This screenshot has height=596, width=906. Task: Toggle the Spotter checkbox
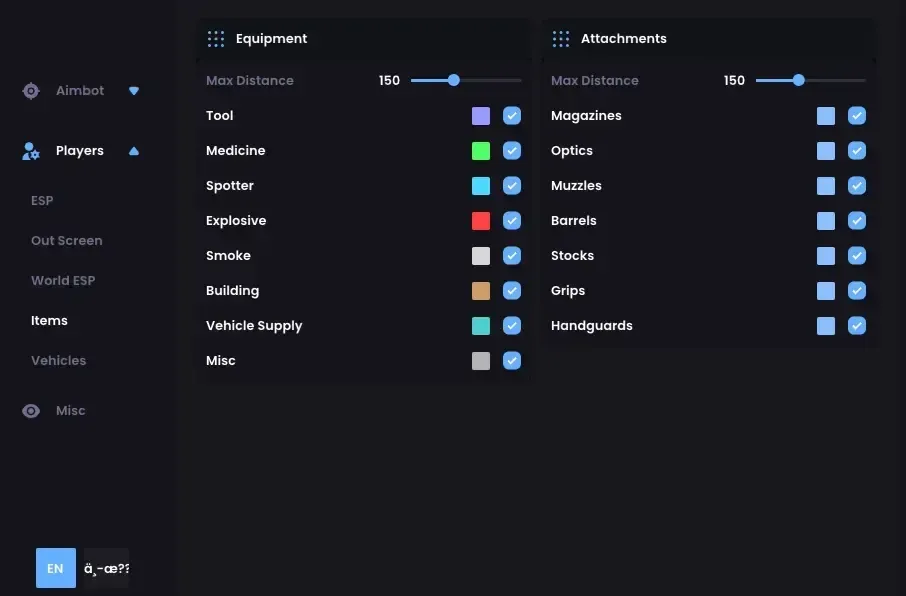click(512, 186)
